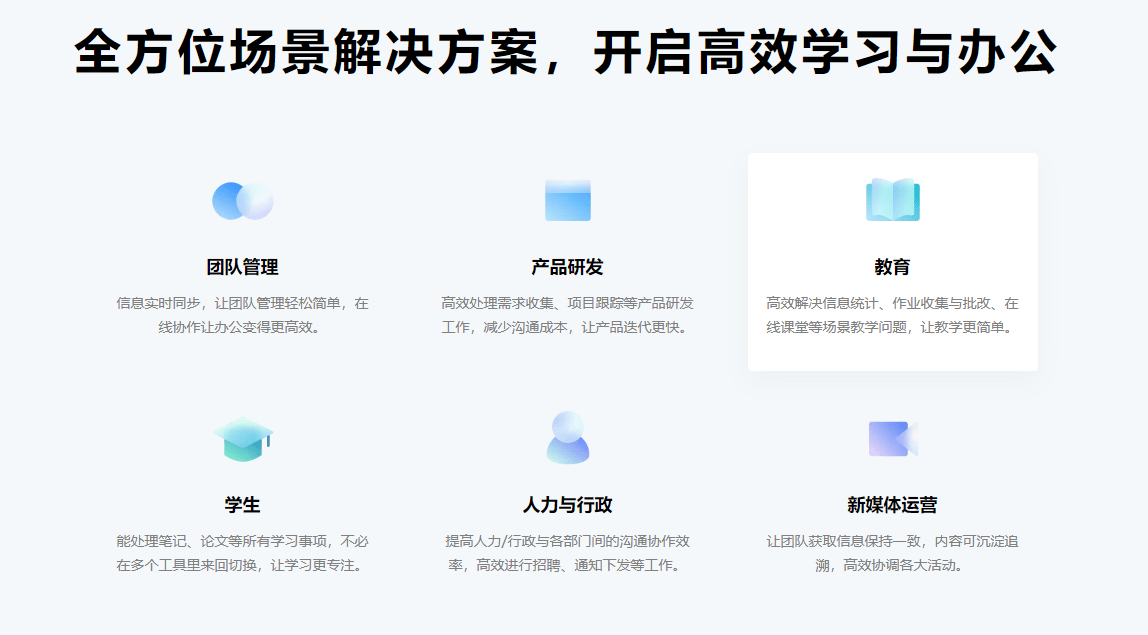The image size is (1148, 635).
Task: Click the 新媒体运营 description about 内容可沉淀追溯
Action: pos(892,553)
